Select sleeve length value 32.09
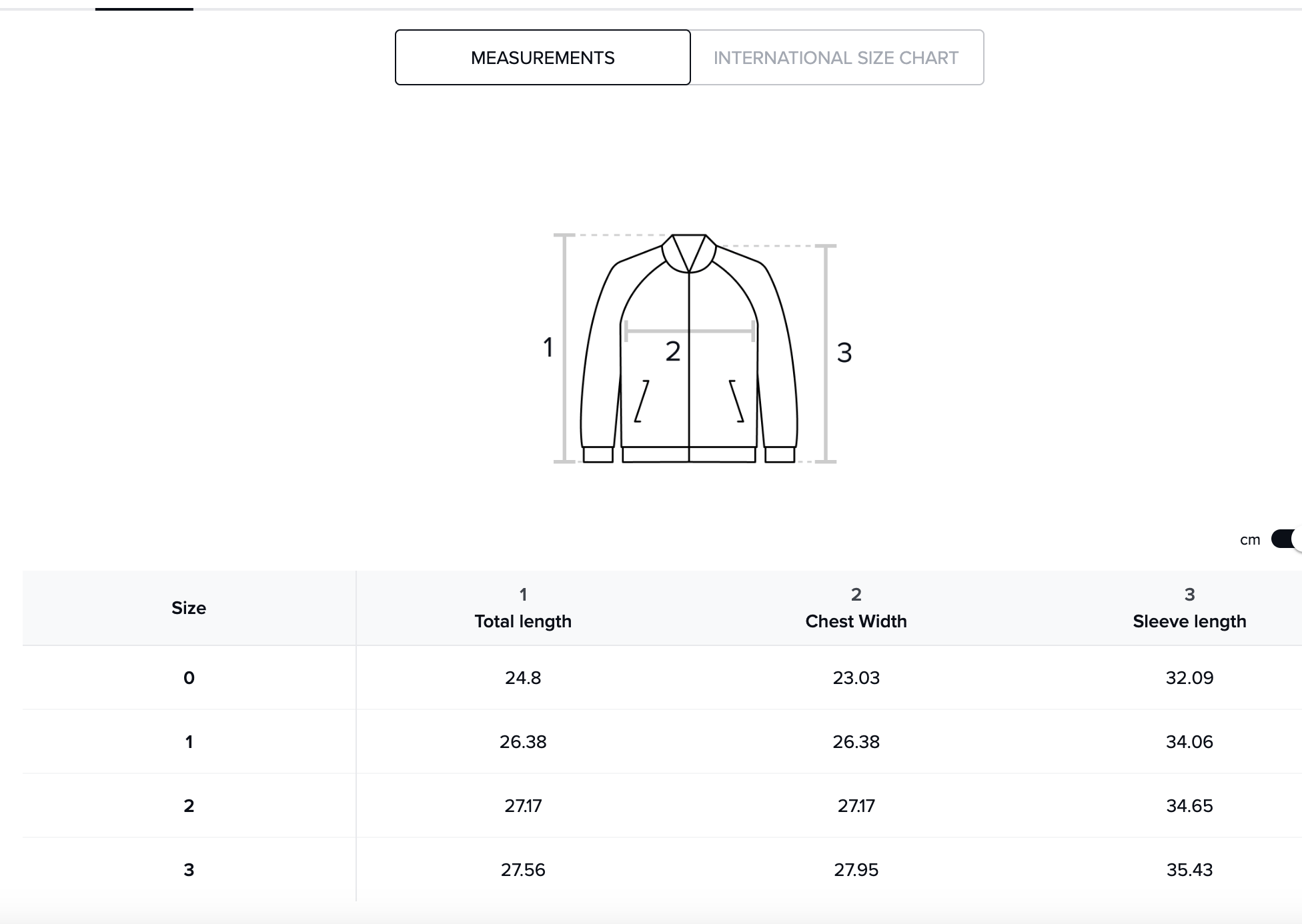This screenshot has width=1302, height=924. pos(1189,678)
